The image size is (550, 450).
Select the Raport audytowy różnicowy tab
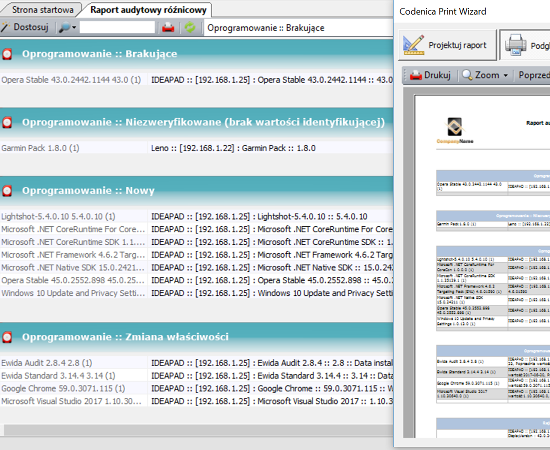click(x=148, y=9)
